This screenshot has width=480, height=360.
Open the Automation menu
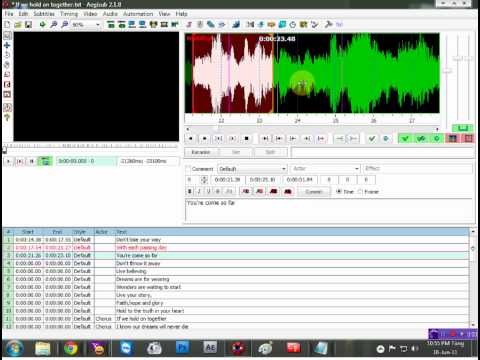pos(138,14)
